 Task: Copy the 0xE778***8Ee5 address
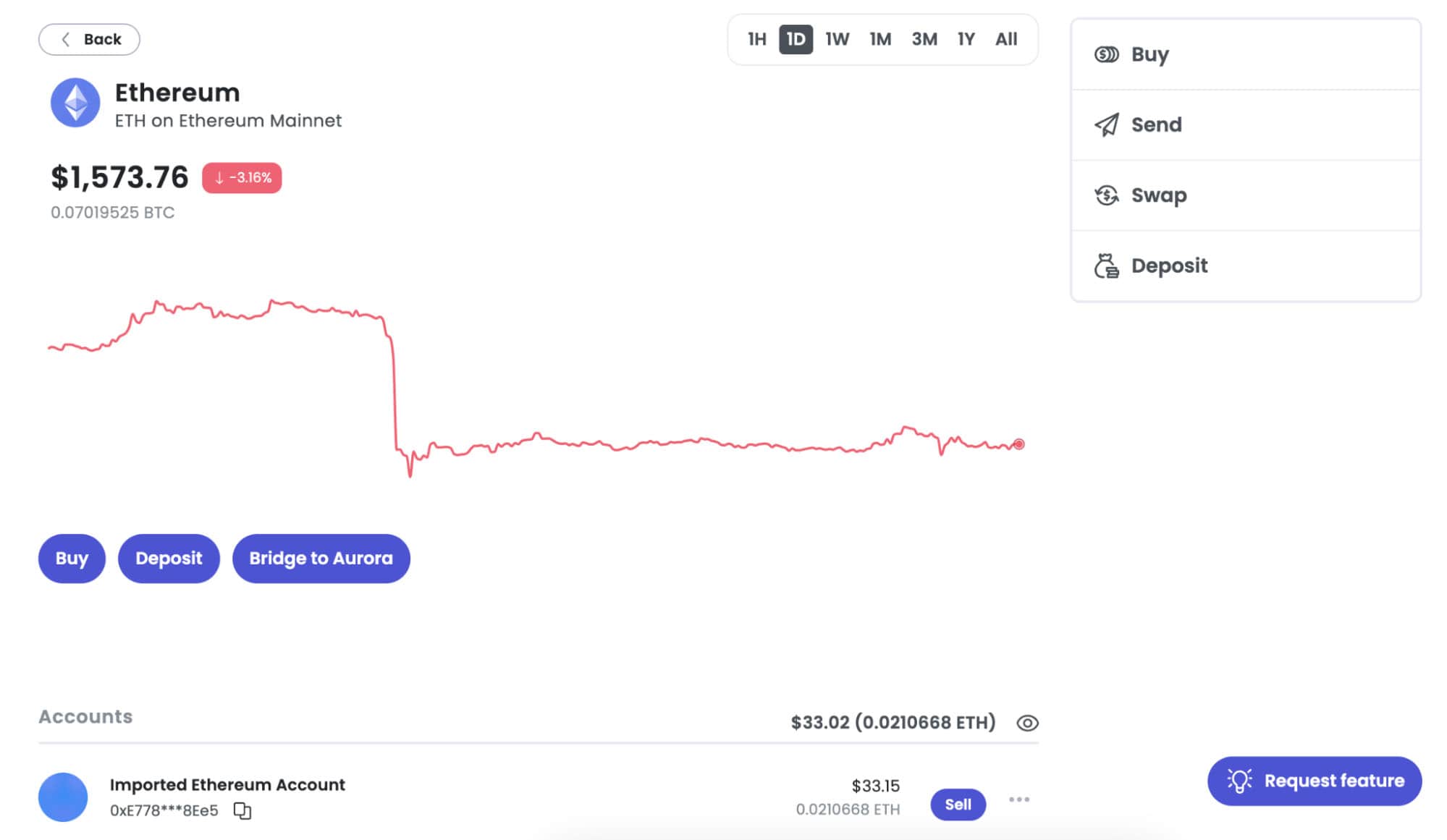pyautogui.click(x=242, y=811)
